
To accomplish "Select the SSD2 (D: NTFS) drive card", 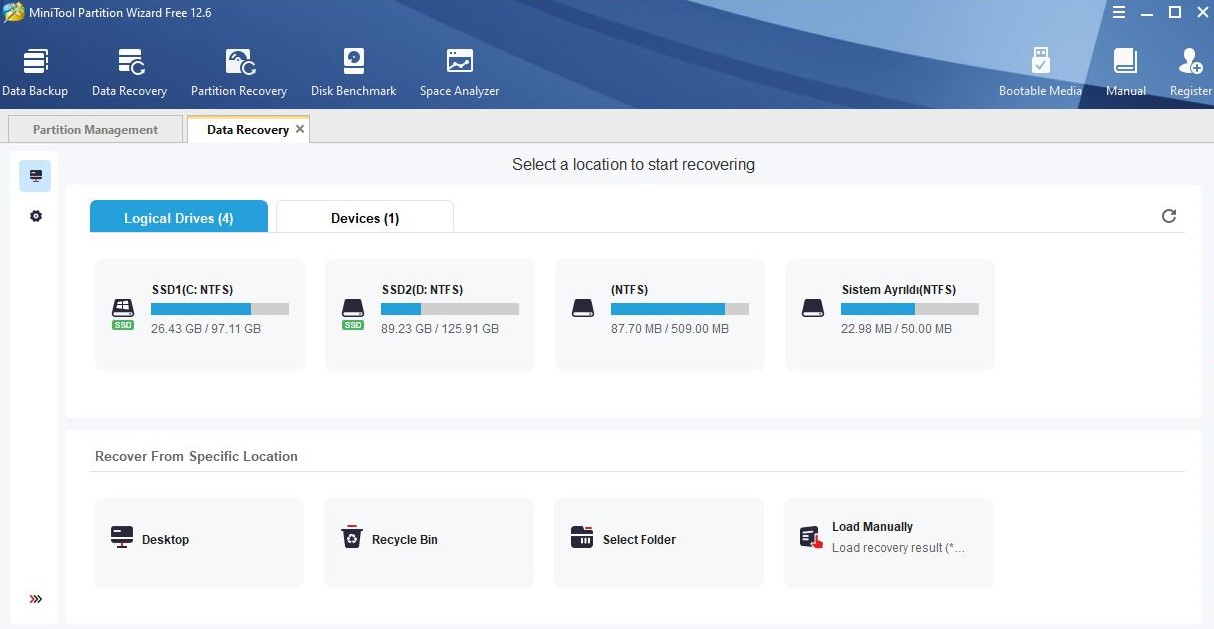I will (x=430, y=315).
